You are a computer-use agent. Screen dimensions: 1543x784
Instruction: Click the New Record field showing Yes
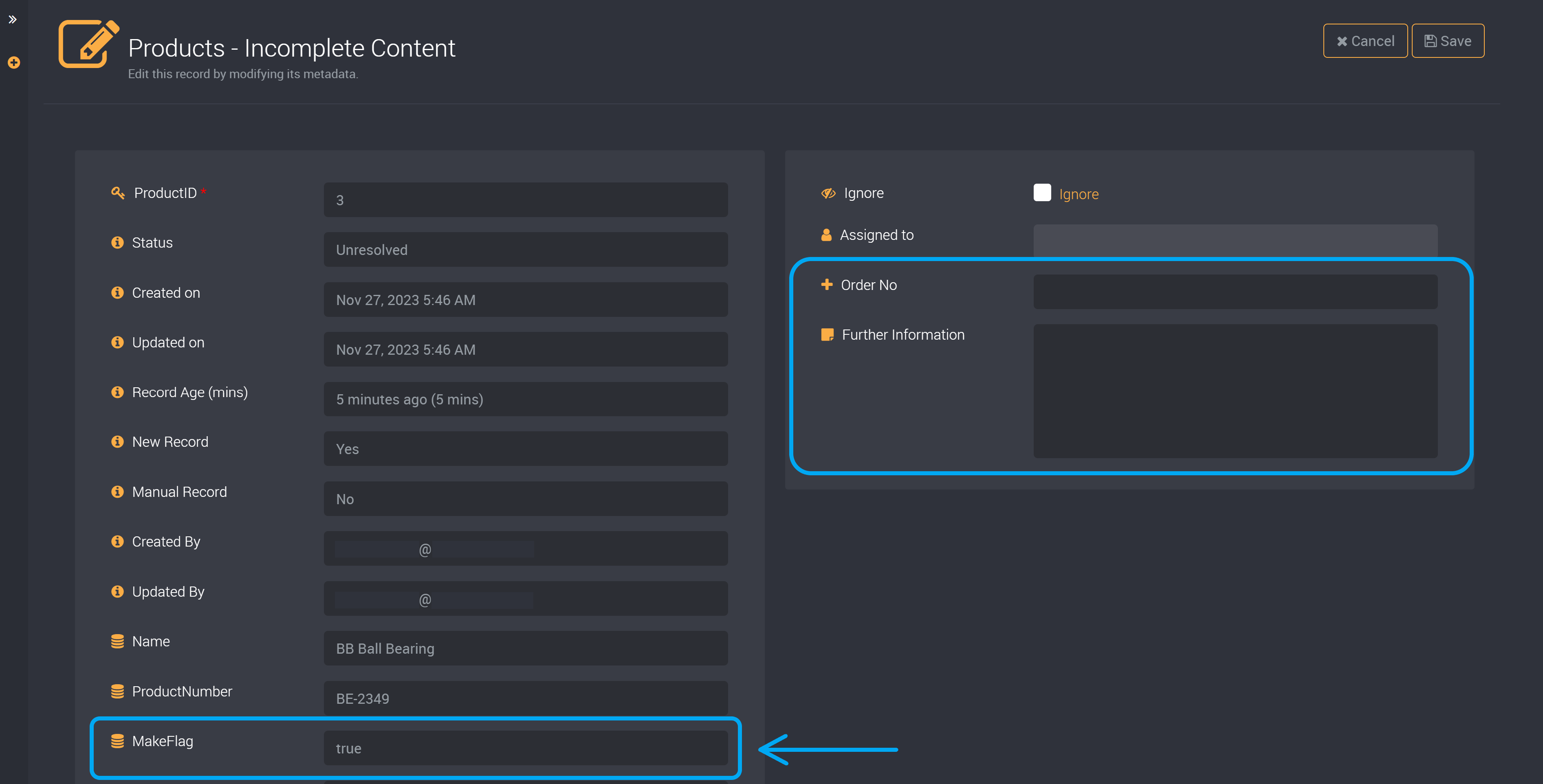click(x=526, y=449)
